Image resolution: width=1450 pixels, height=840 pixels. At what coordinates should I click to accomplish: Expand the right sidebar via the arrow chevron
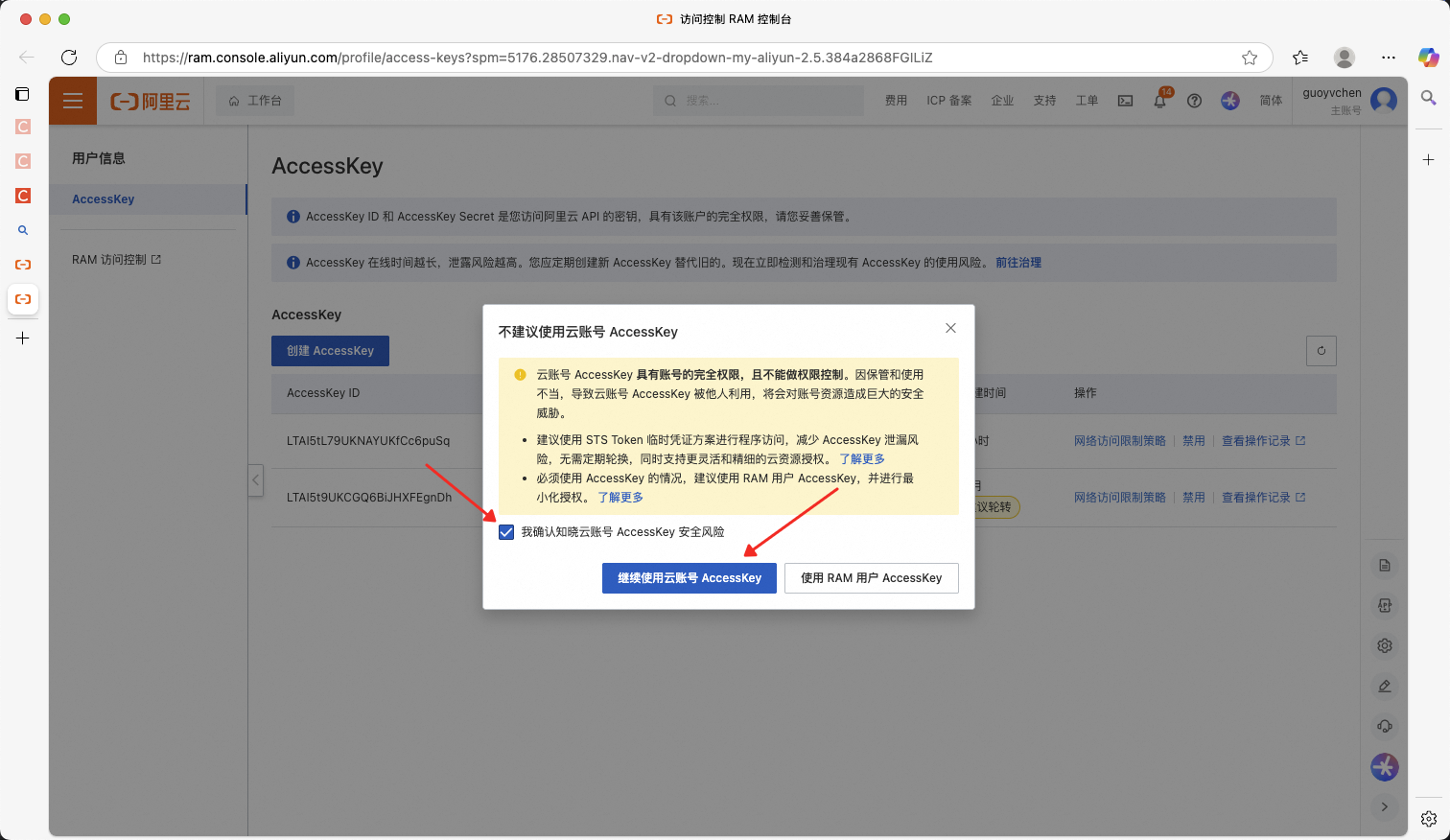click(x=1384, y=806)
